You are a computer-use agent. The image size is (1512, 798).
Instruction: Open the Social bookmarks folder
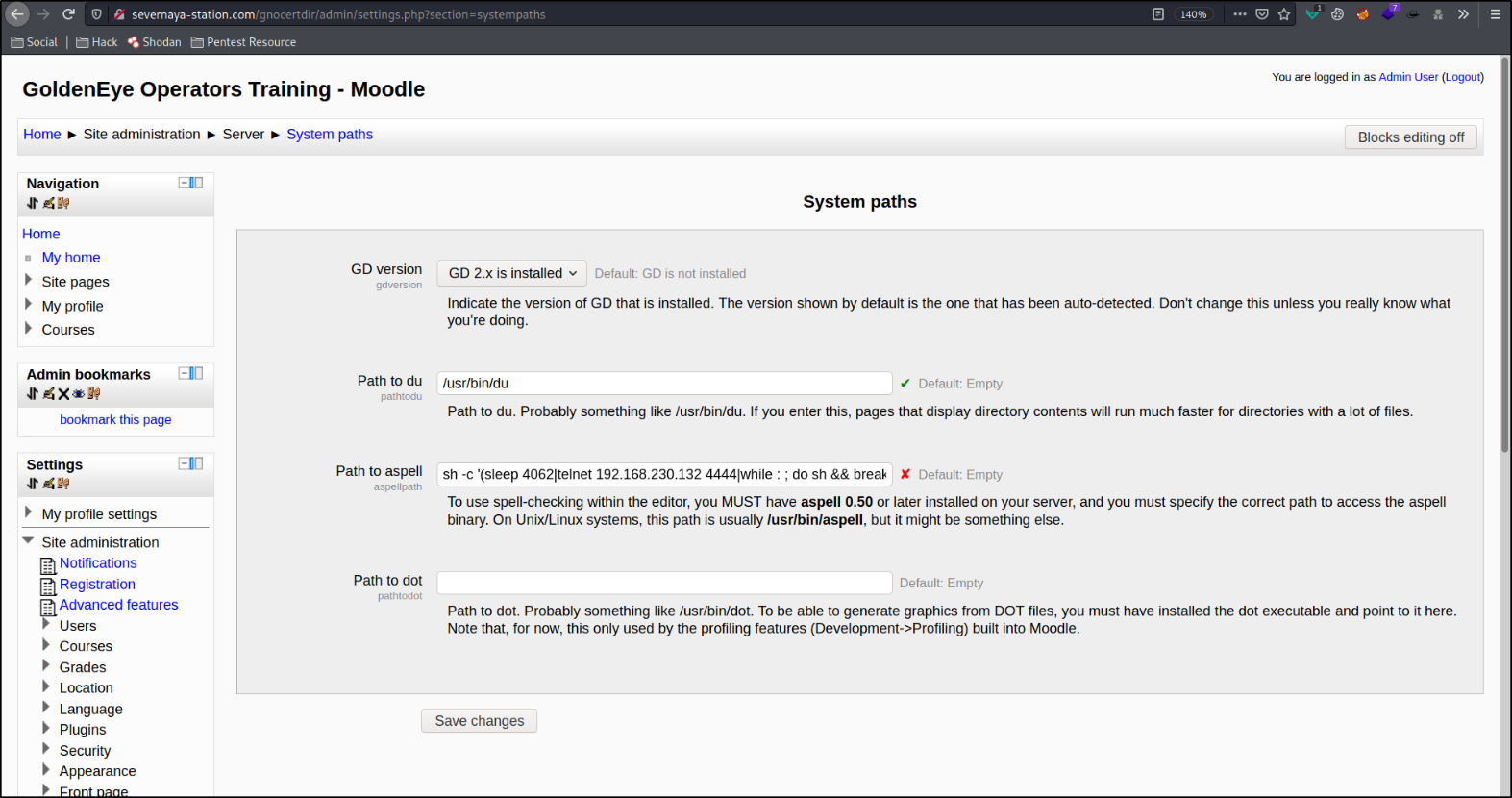pyautogui.click(x=35, y=42)
